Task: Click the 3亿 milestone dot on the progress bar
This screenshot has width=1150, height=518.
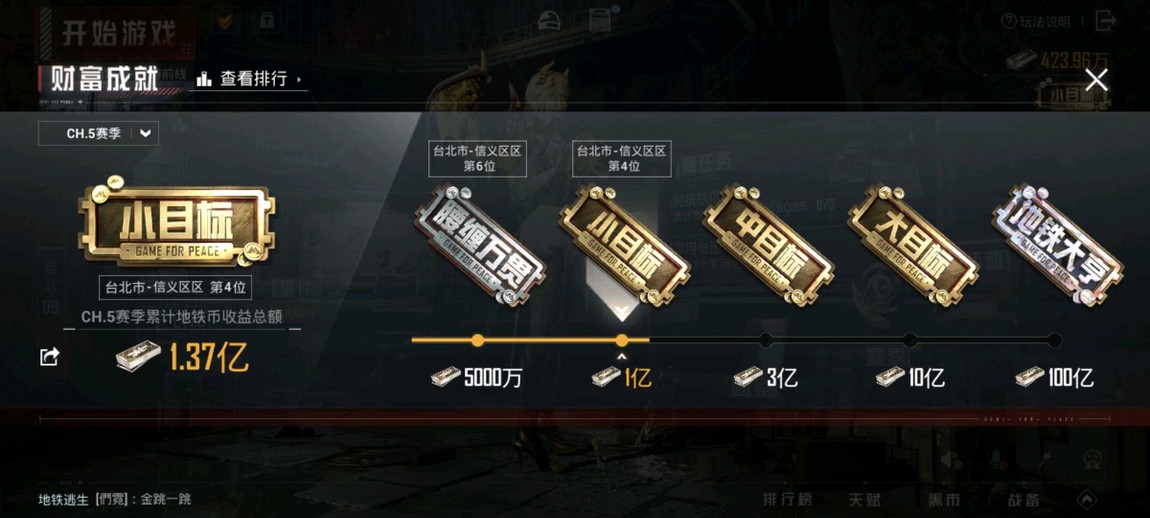Action: click(766, 340)
